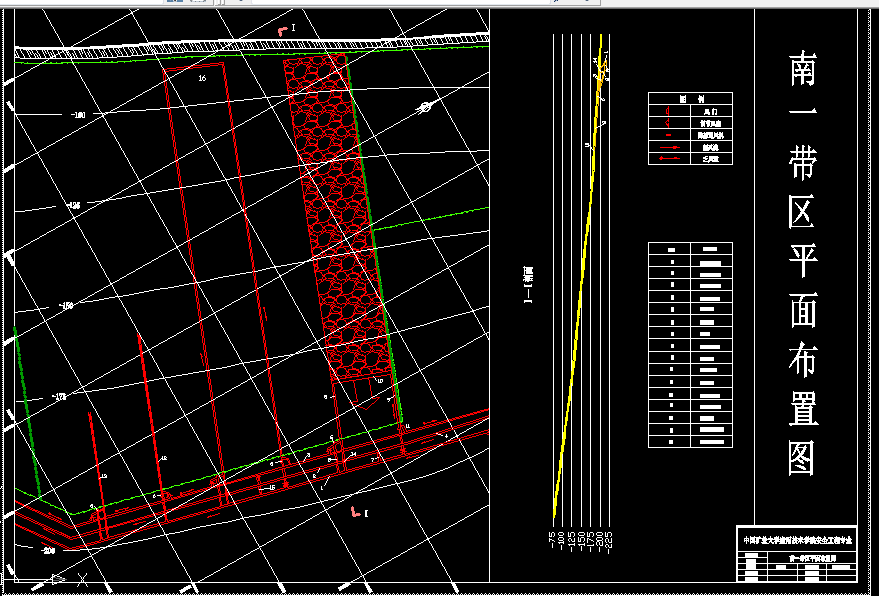Click the "-225" section axis label

pos(609,542)
